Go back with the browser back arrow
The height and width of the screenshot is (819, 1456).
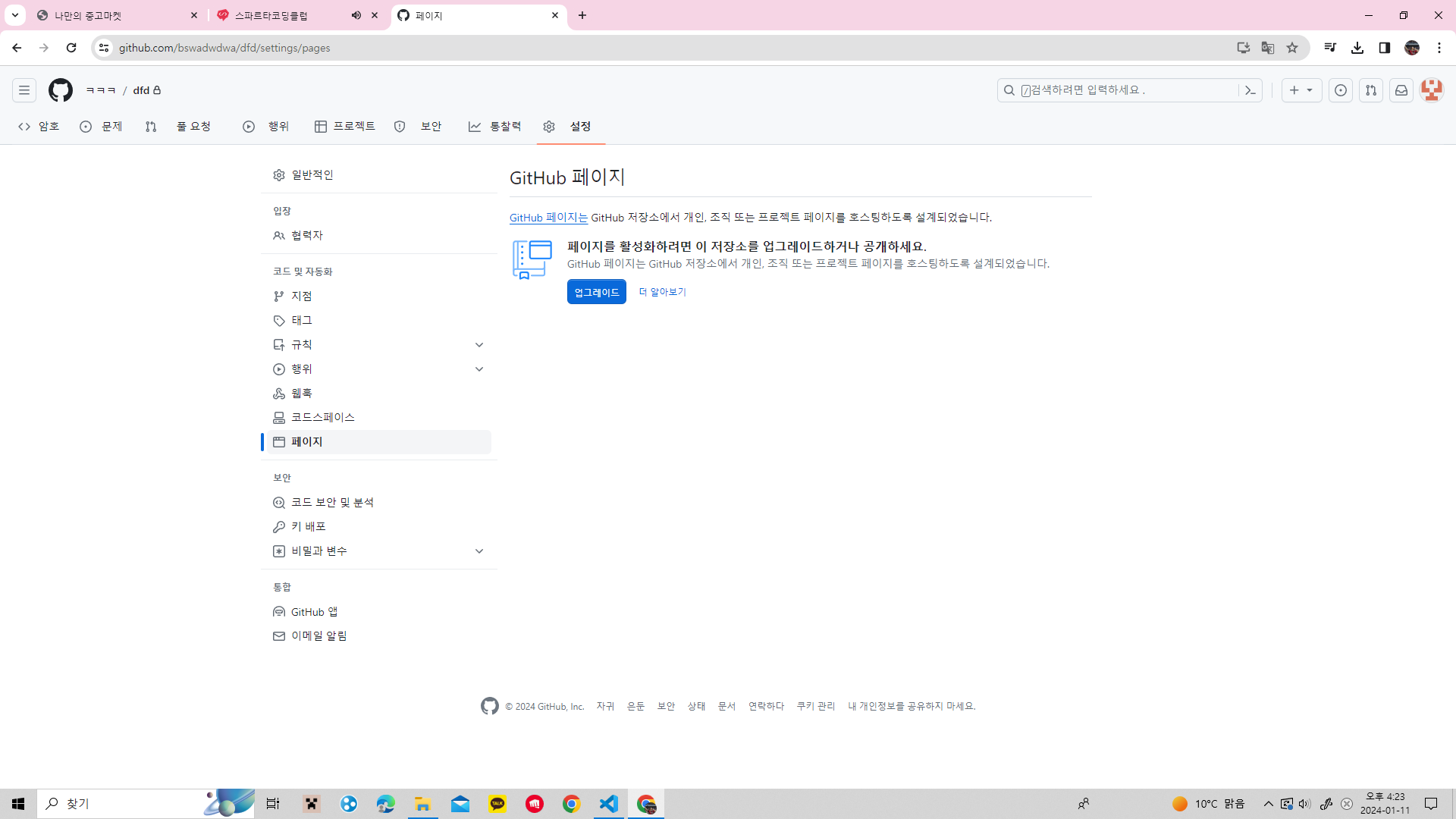[x=17, y=48]
